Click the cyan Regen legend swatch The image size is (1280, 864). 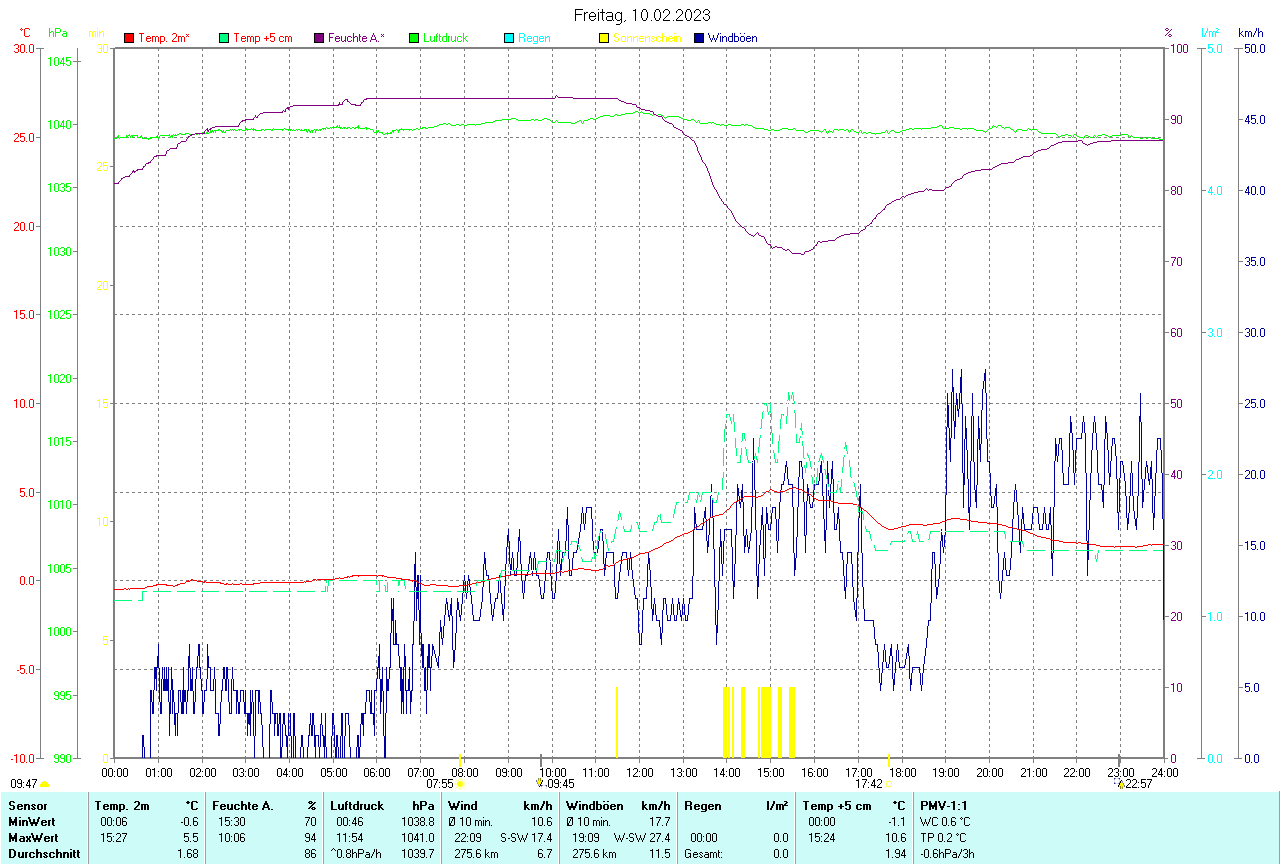(x=509, y=38)
